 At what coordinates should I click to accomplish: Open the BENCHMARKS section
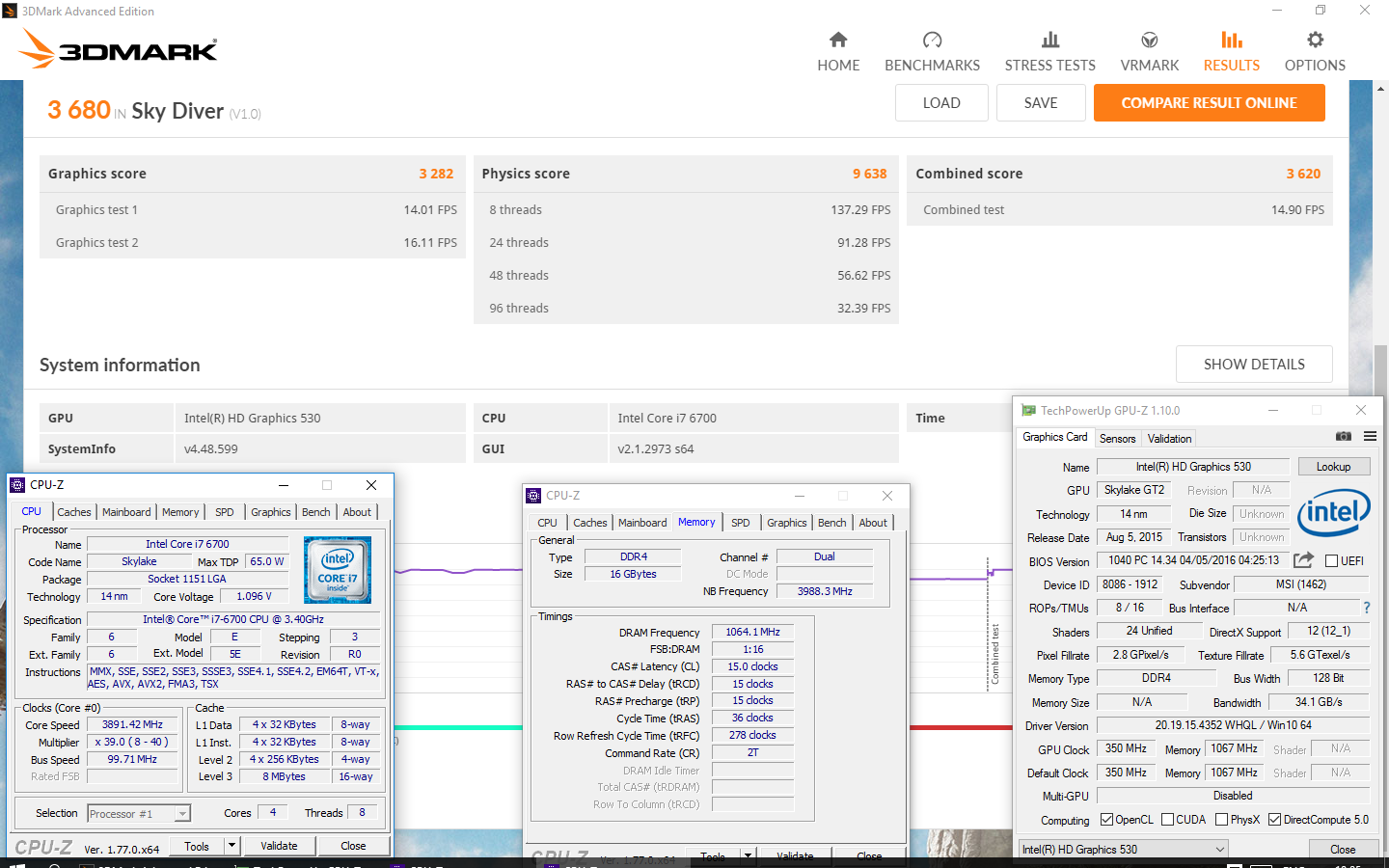coord(932,52)
